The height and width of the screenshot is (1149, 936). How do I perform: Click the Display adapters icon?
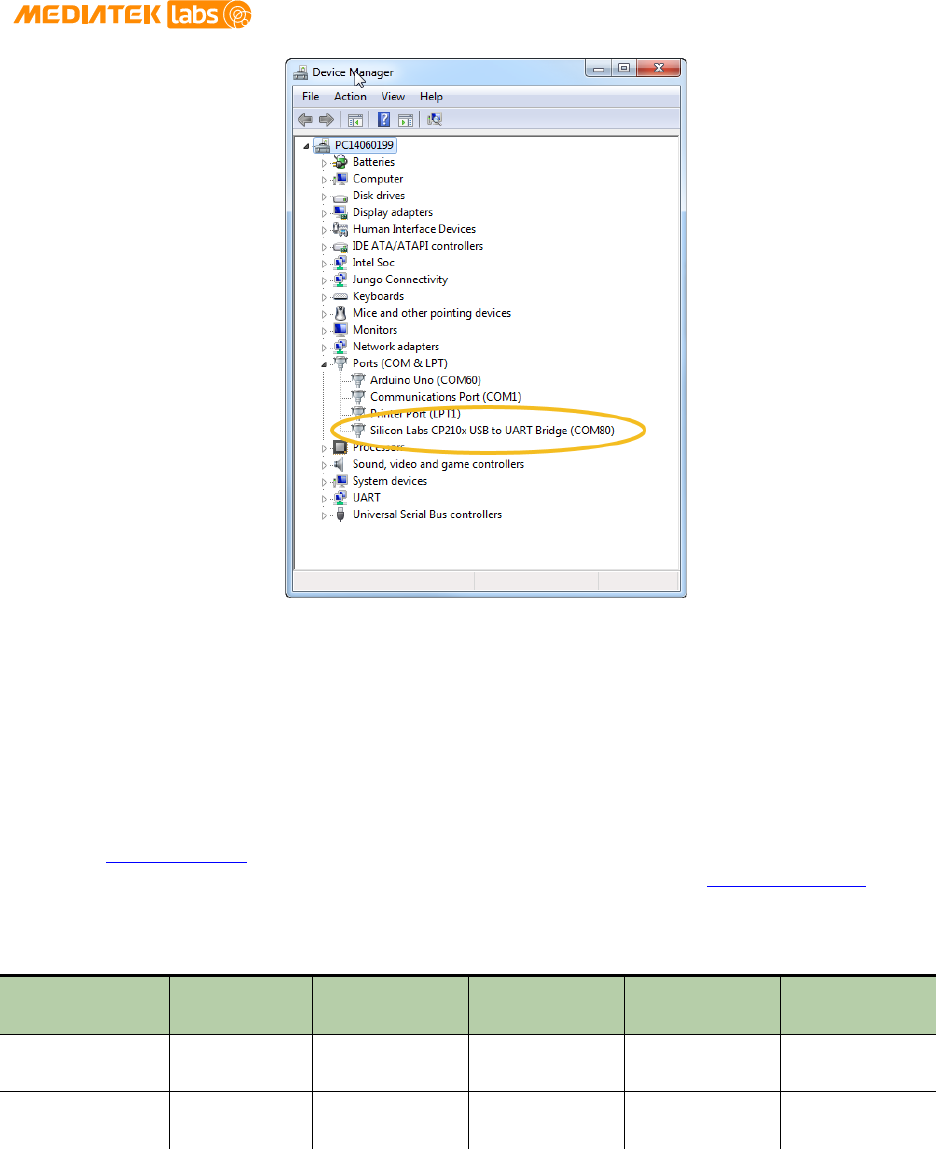(340, 213)
